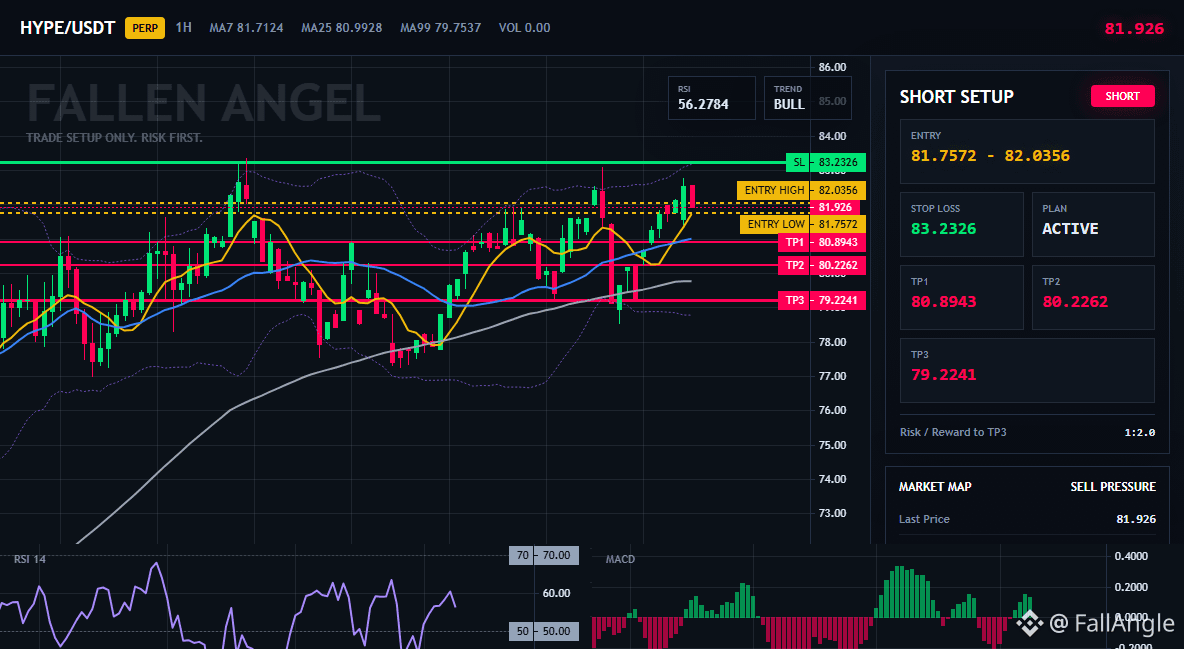Click the RSI 56.2784 info box
Image resolution: width=1184 pixels, height=649 pixels.
tap(711, 97)
